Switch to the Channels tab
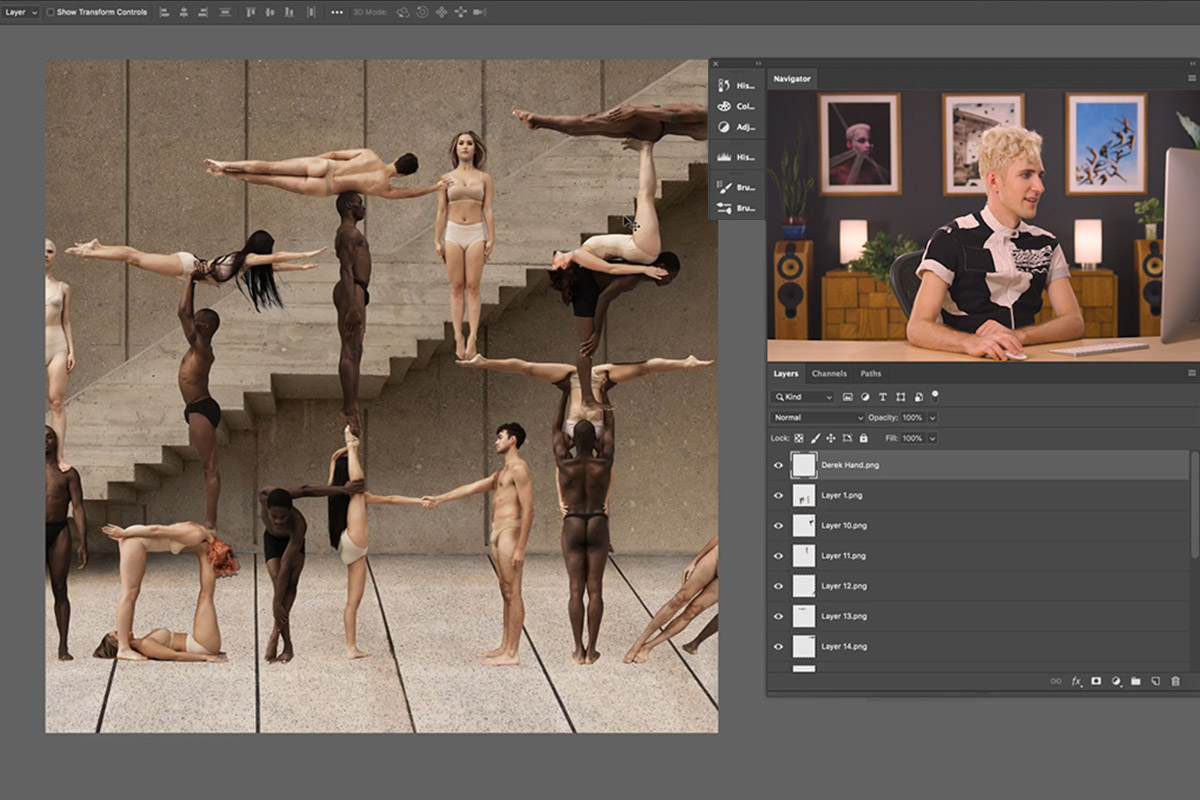 click(x=829, y=373)
